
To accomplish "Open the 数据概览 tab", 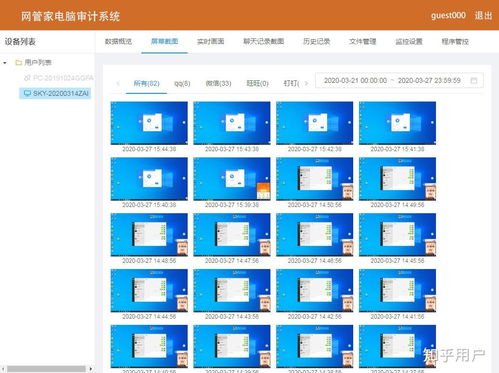I will pyautogui.click(x=118, y=42).
